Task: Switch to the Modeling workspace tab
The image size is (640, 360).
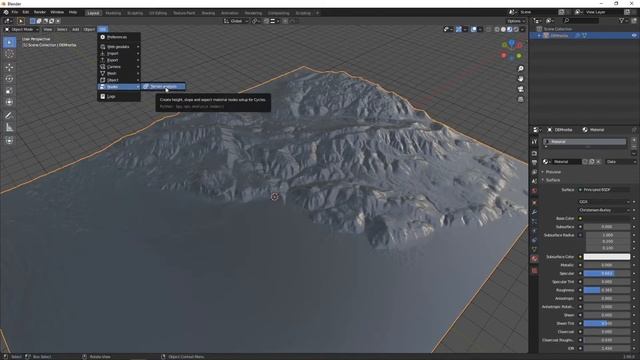Action: click(x=113, y=13)
